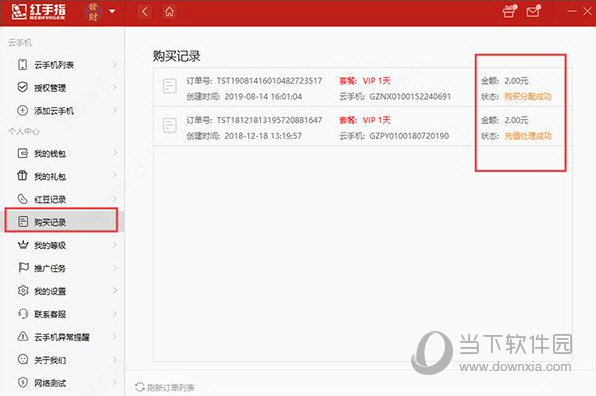Click VIP 1天 package in second order
The image size is (596, 396).
pyautogui.click(x=377, y=120)
